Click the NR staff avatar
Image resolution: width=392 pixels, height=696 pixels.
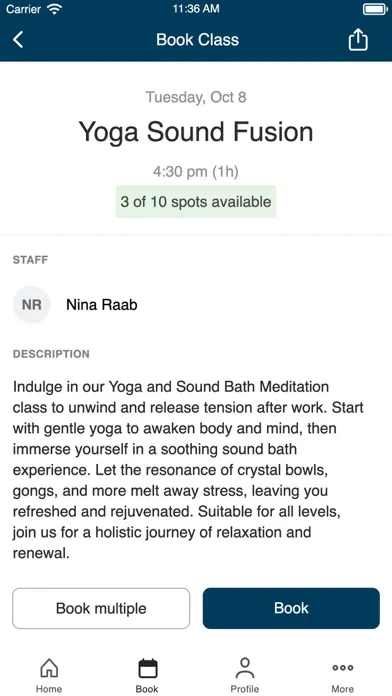click(x=32, y=304)
